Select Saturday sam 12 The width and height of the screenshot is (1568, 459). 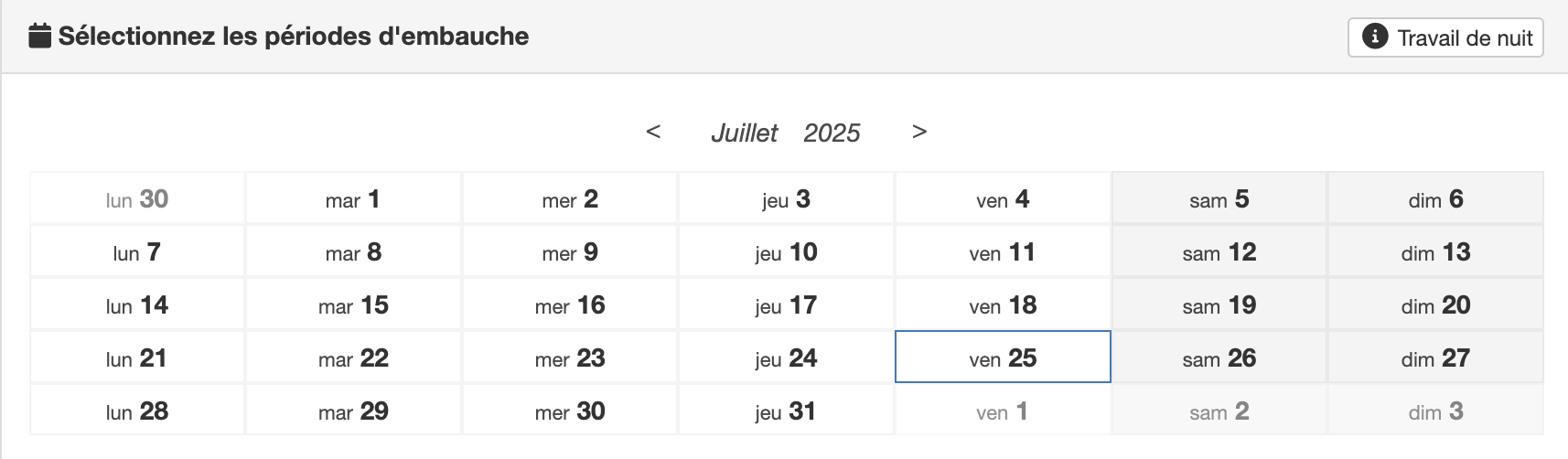1219,251
